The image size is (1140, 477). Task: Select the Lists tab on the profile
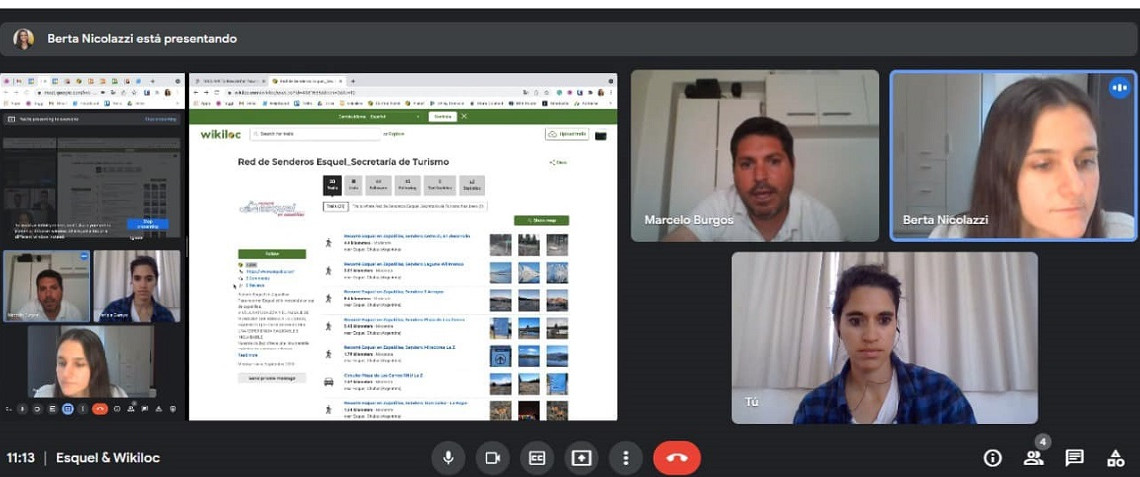click(x=354, y=185)
